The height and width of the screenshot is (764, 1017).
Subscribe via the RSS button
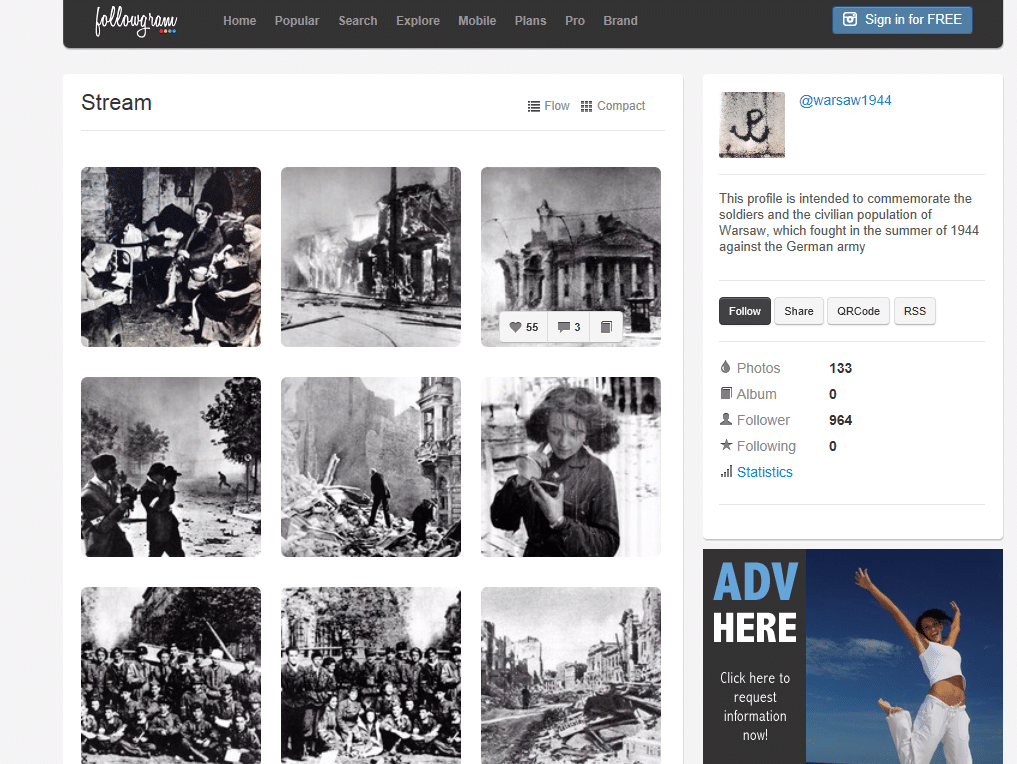[914, 311]
